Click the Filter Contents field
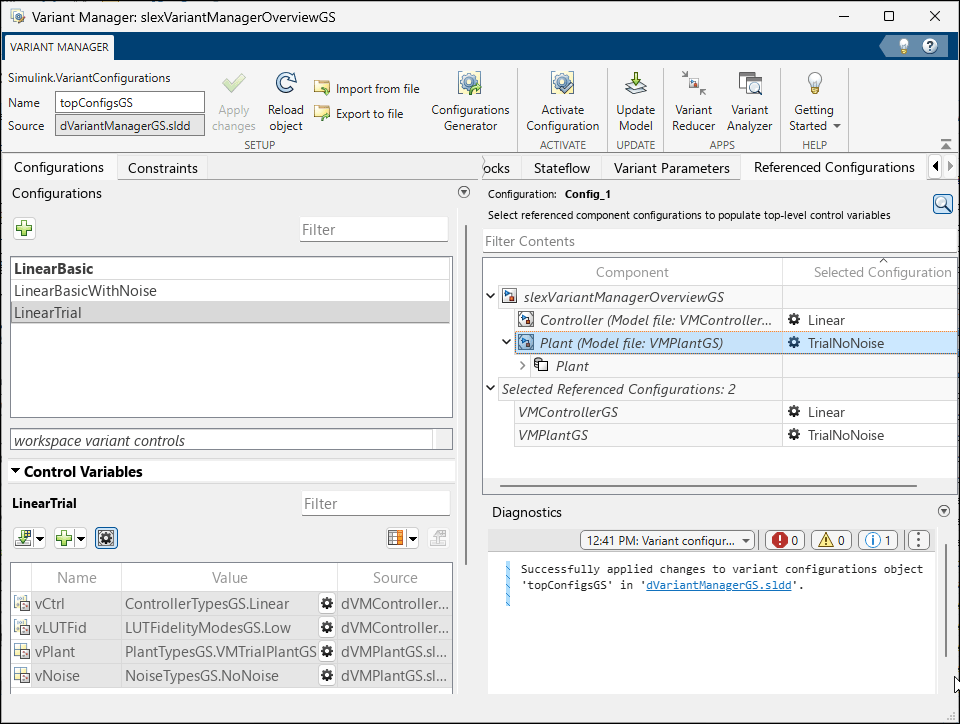 coord(719,241)
